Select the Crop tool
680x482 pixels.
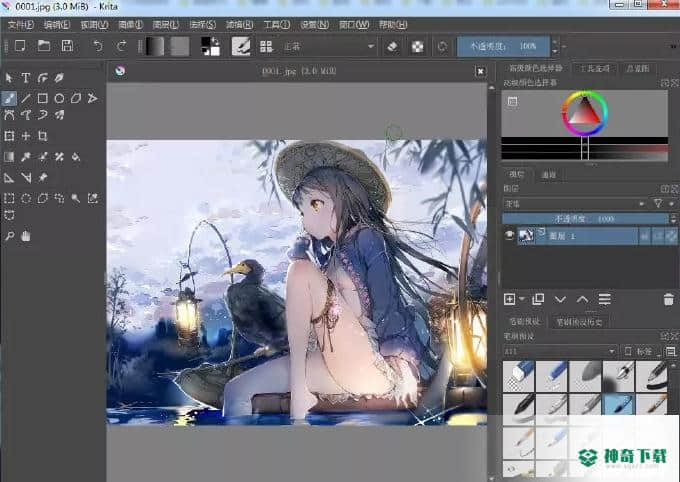pos(42,136)
